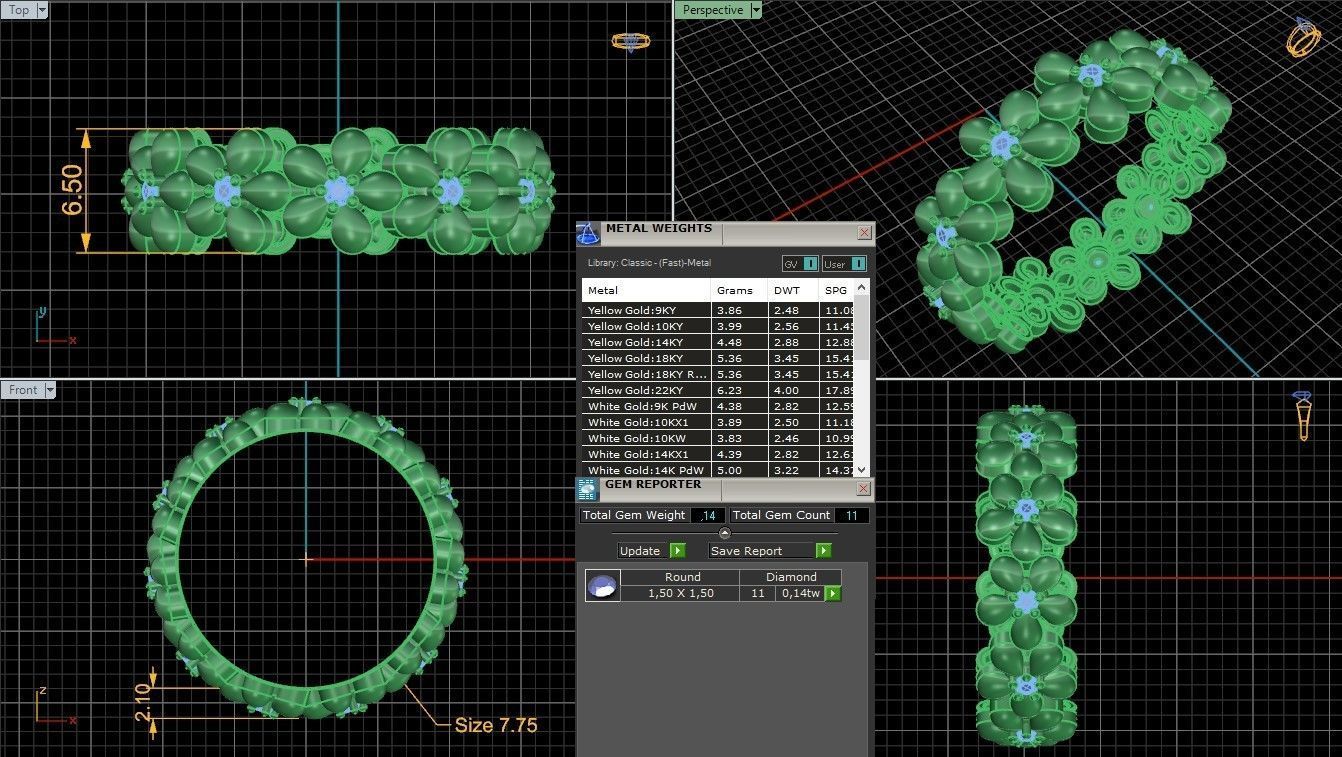Click the Size 7.75 ring annotation
The height and width of the screenshot is (757, 1342).
[x=495, y=725]
